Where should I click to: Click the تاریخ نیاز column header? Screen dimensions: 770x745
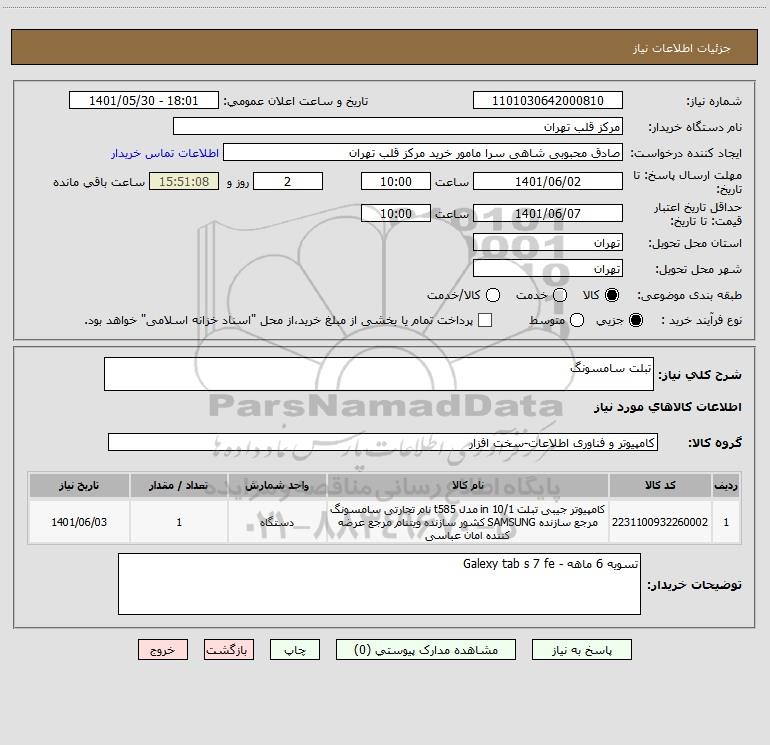pyautogui.click(x=79, y=485)
